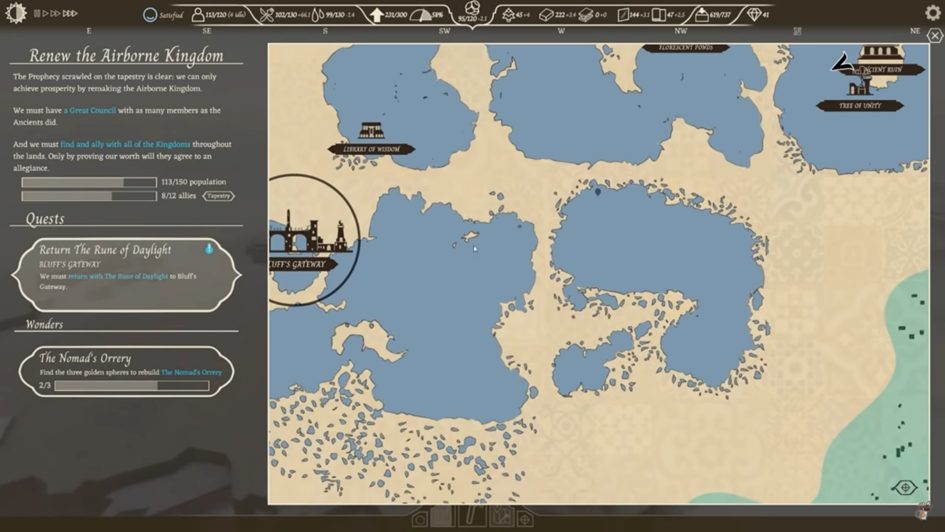Click the Tapestry button beside allies
The width and height of the screenshot is (945, 532).
click(218, 196)
